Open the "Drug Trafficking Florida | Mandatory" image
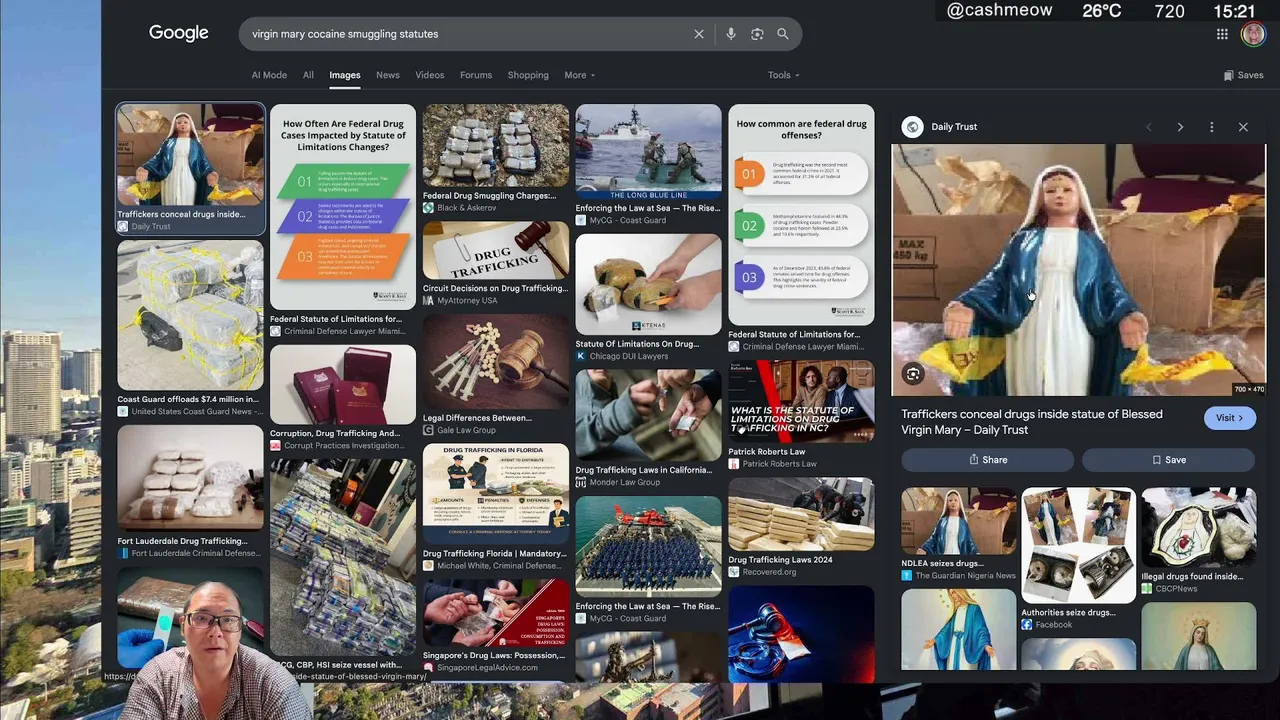The height and width of the screenshot is (720, 1280). (495, 494)
